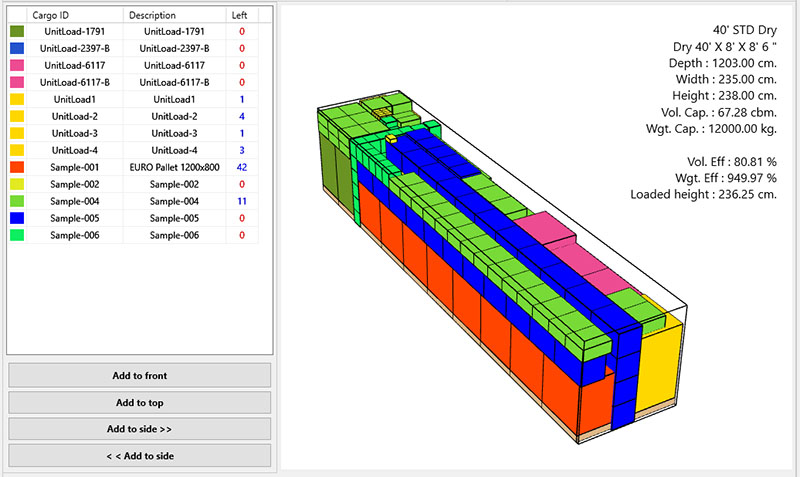The width and height of the screenshot is (800, 477).
Task: Click the 'Add to top' button
Action: [139, 403]
